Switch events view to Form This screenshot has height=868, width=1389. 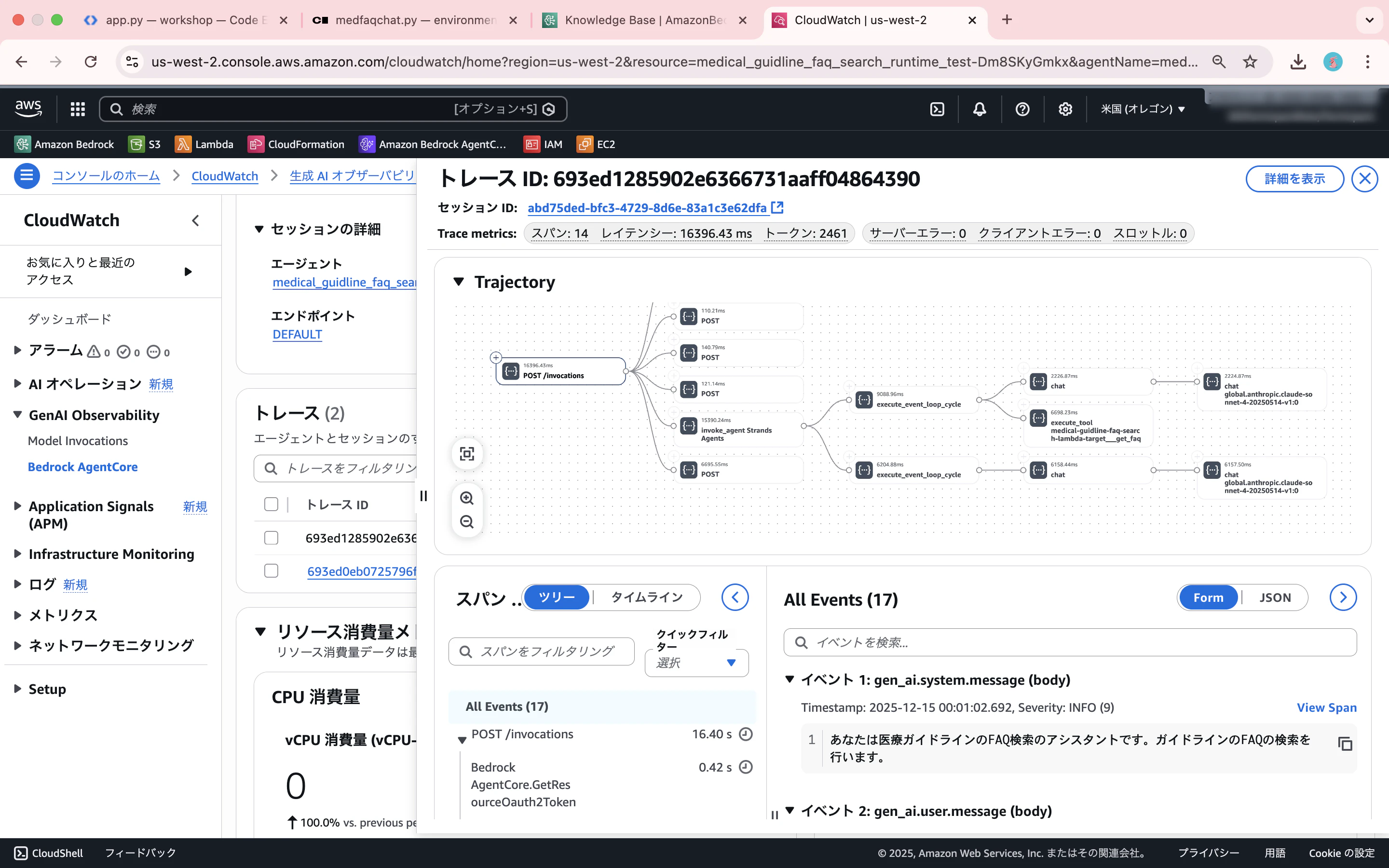coord(1208,597)
